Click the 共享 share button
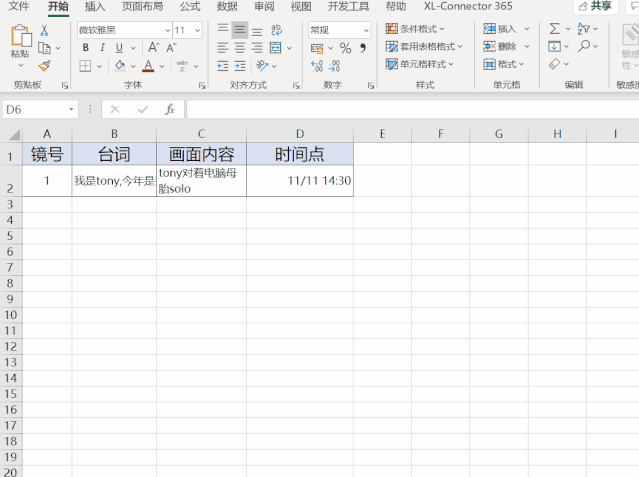 tap(595, 6)
